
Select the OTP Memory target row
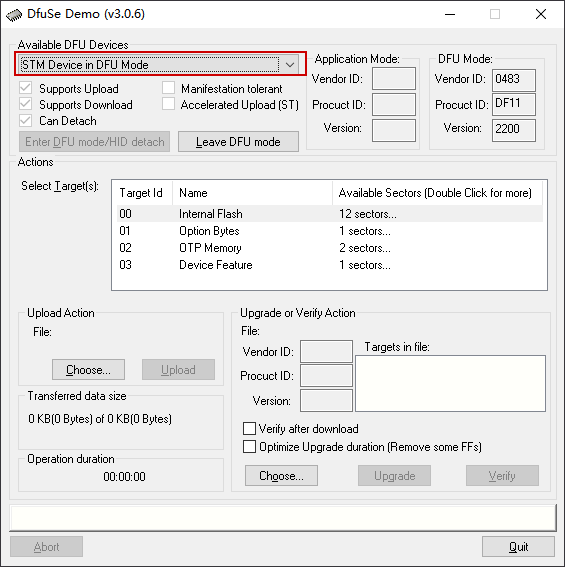click(x=330, y=248)
